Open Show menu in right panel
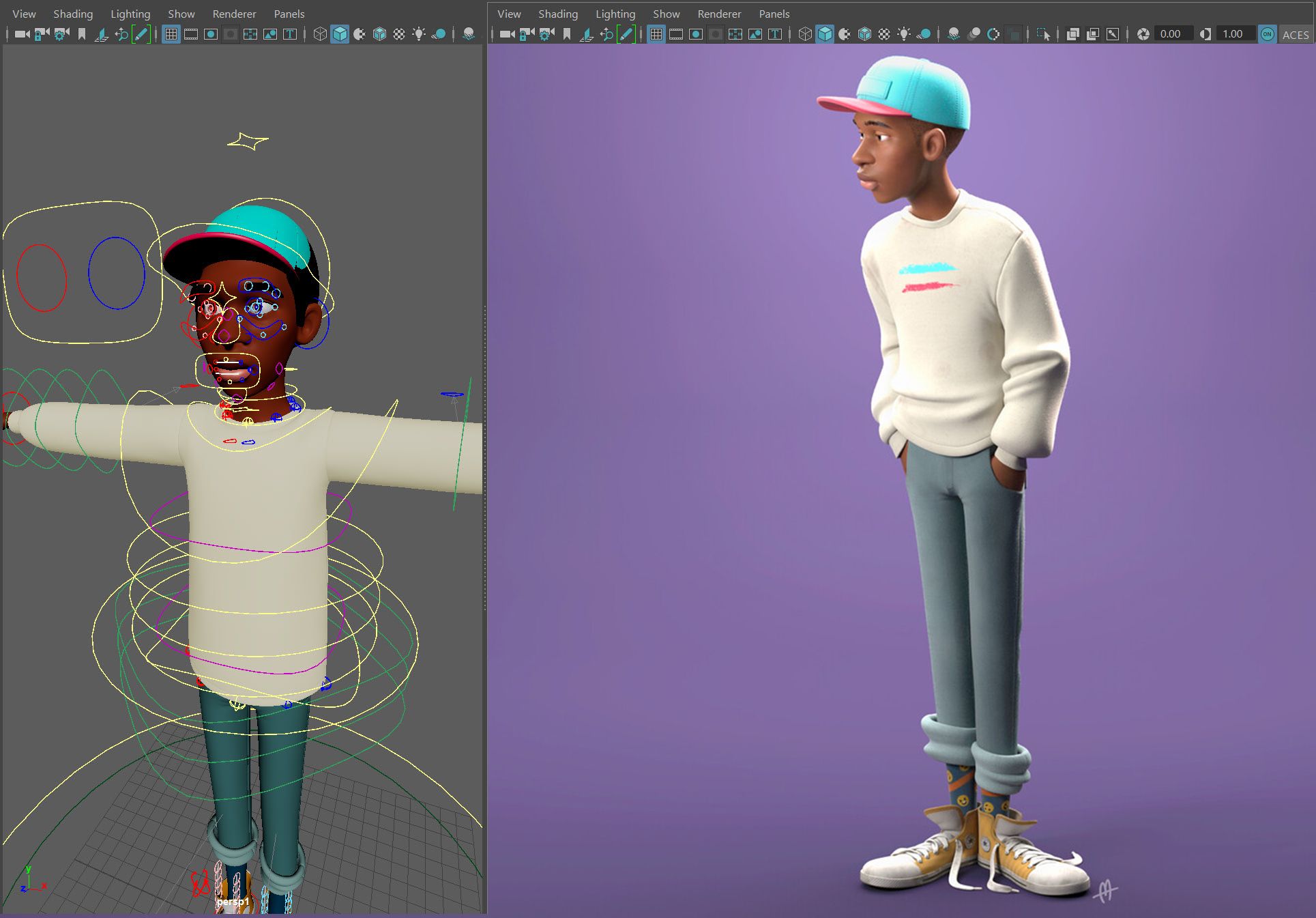Image resolution: width=1316 pixels, height=918 pixels. 667,14
